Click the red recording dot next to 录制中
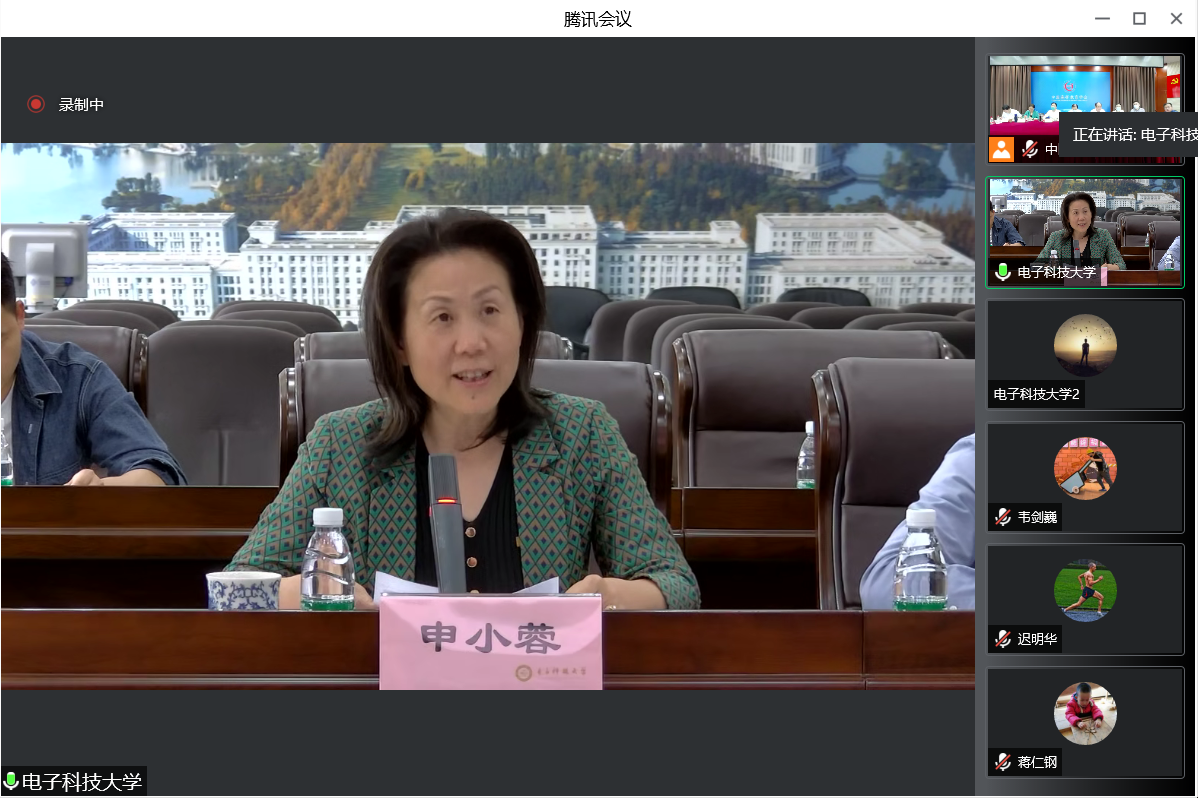This screenshot has height=798, width=1198. 37,103
